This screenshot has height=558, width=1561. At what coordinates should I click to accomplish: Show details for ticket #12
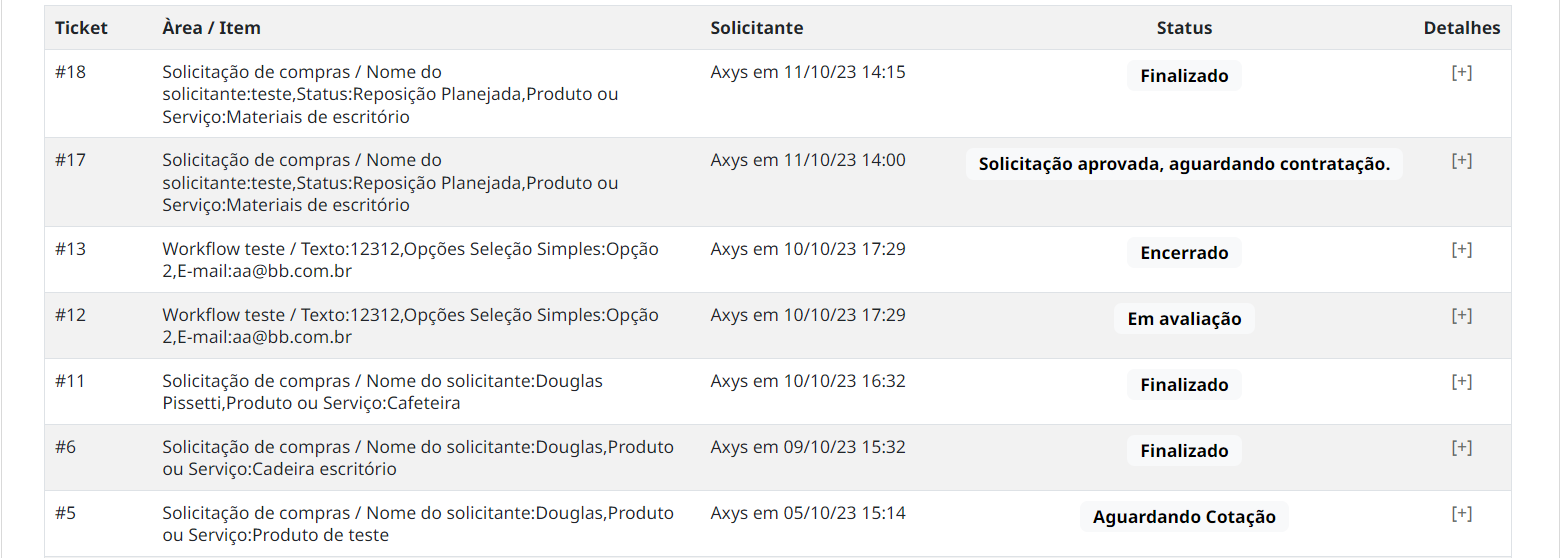[1461, 315]
